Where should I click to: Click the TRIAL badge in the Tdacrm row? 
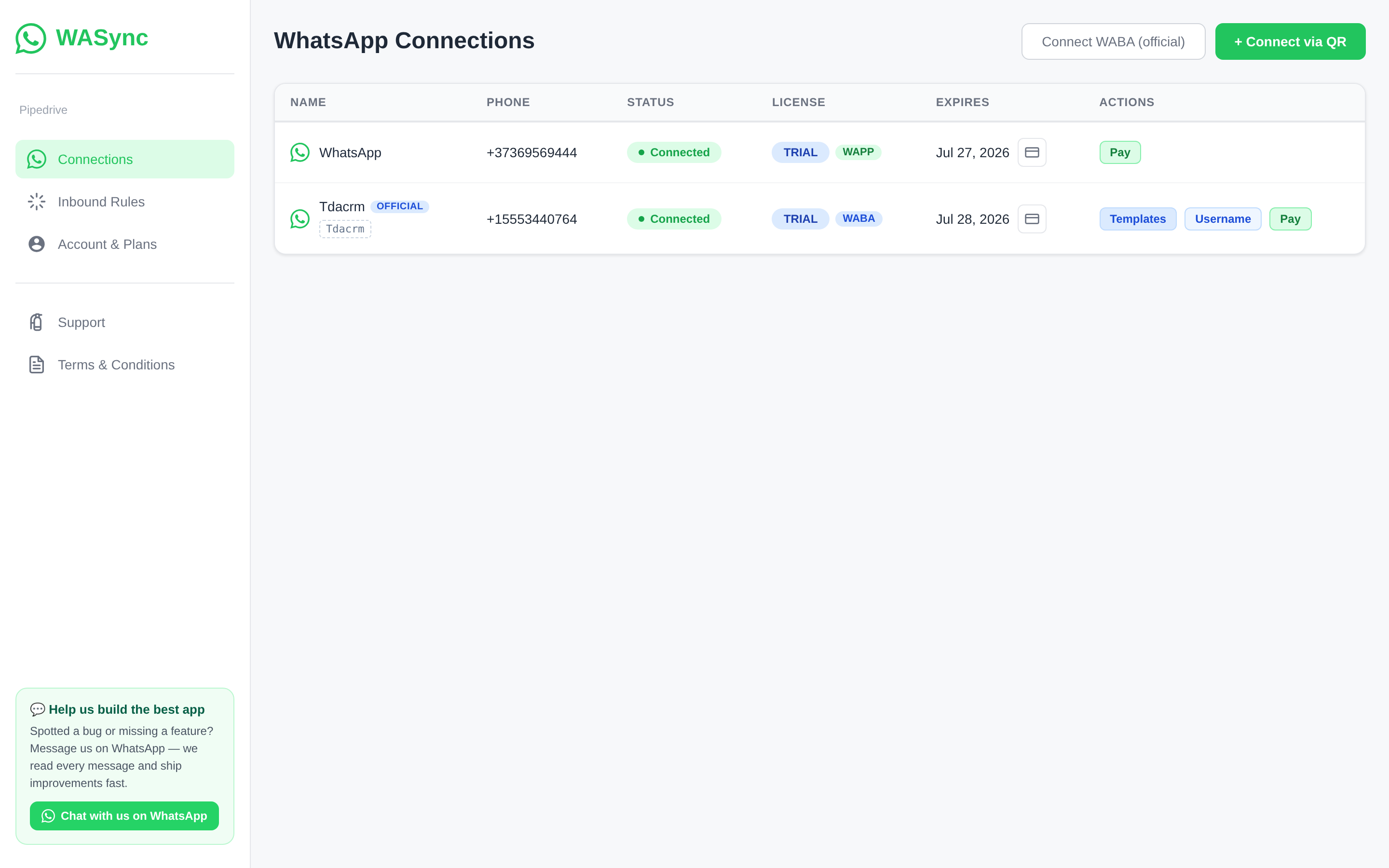[800, 219]
